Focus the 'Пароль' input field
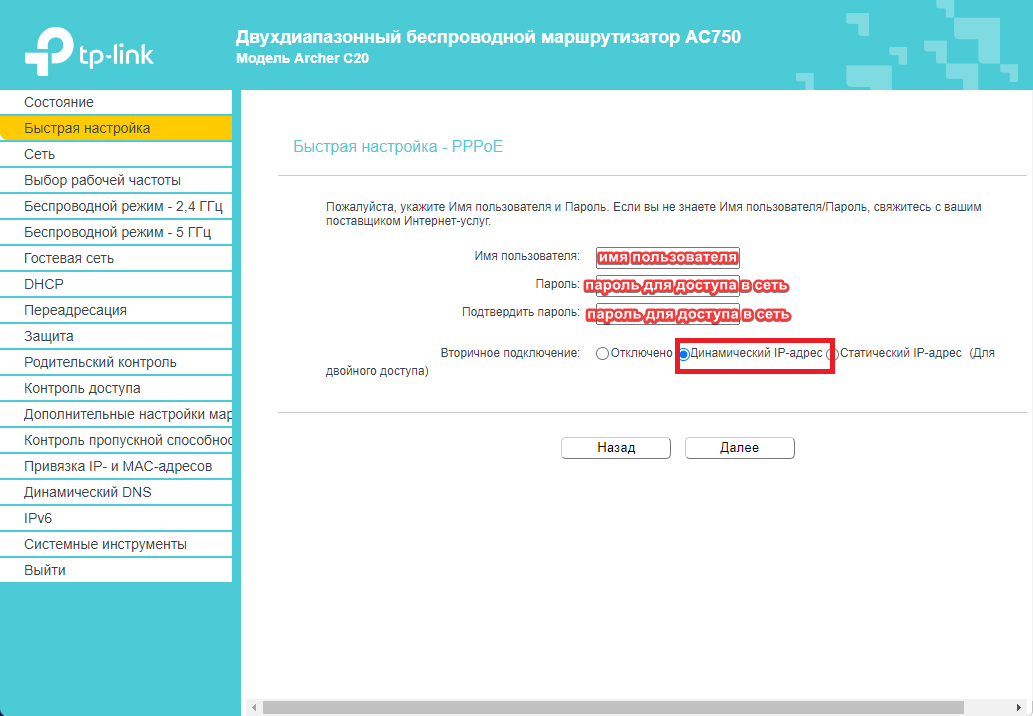1033x716 pixels. [667, 285]
